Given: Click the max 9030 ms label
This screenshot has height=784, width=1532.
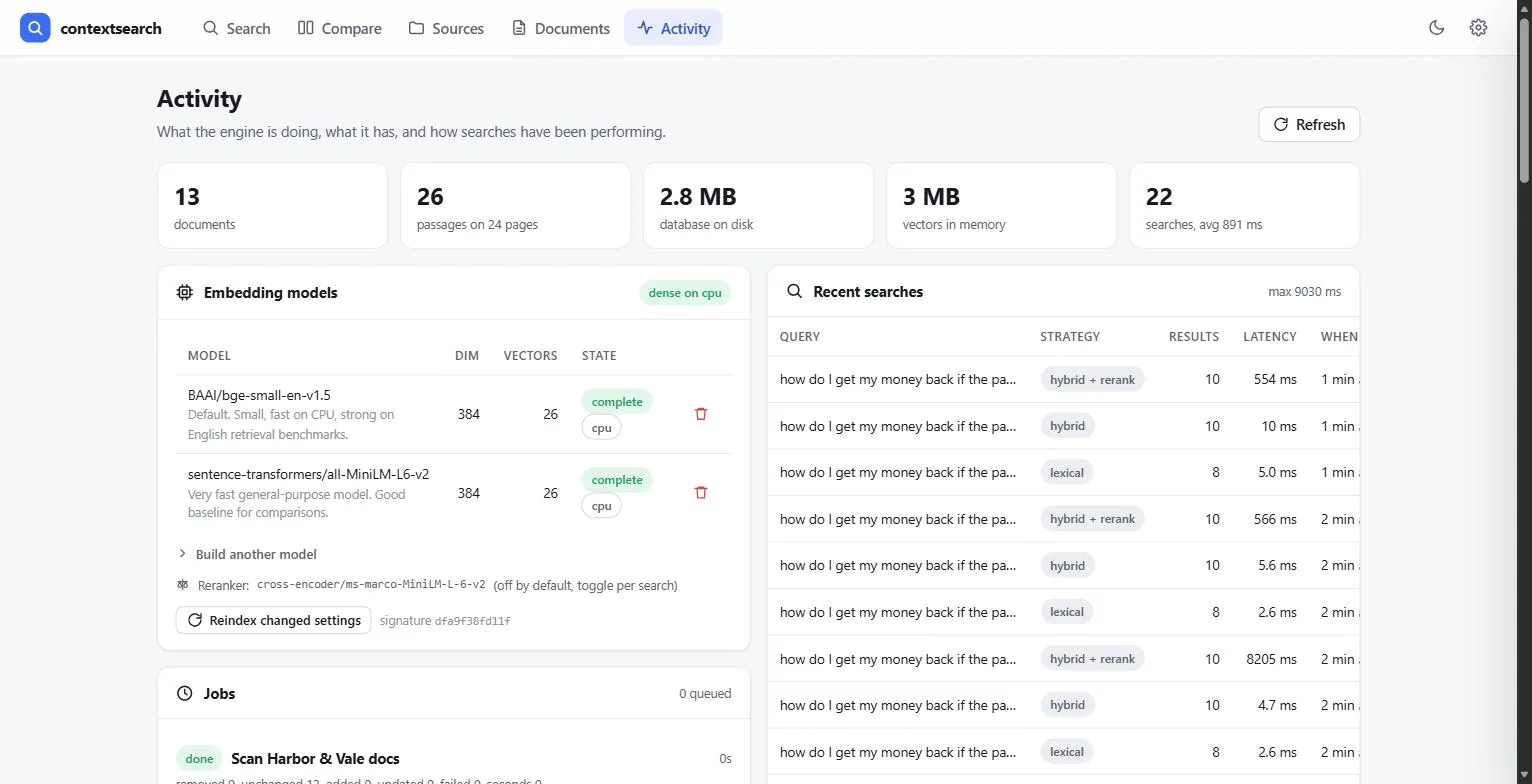Looking at the screenshot, I should coord(1304,292).
